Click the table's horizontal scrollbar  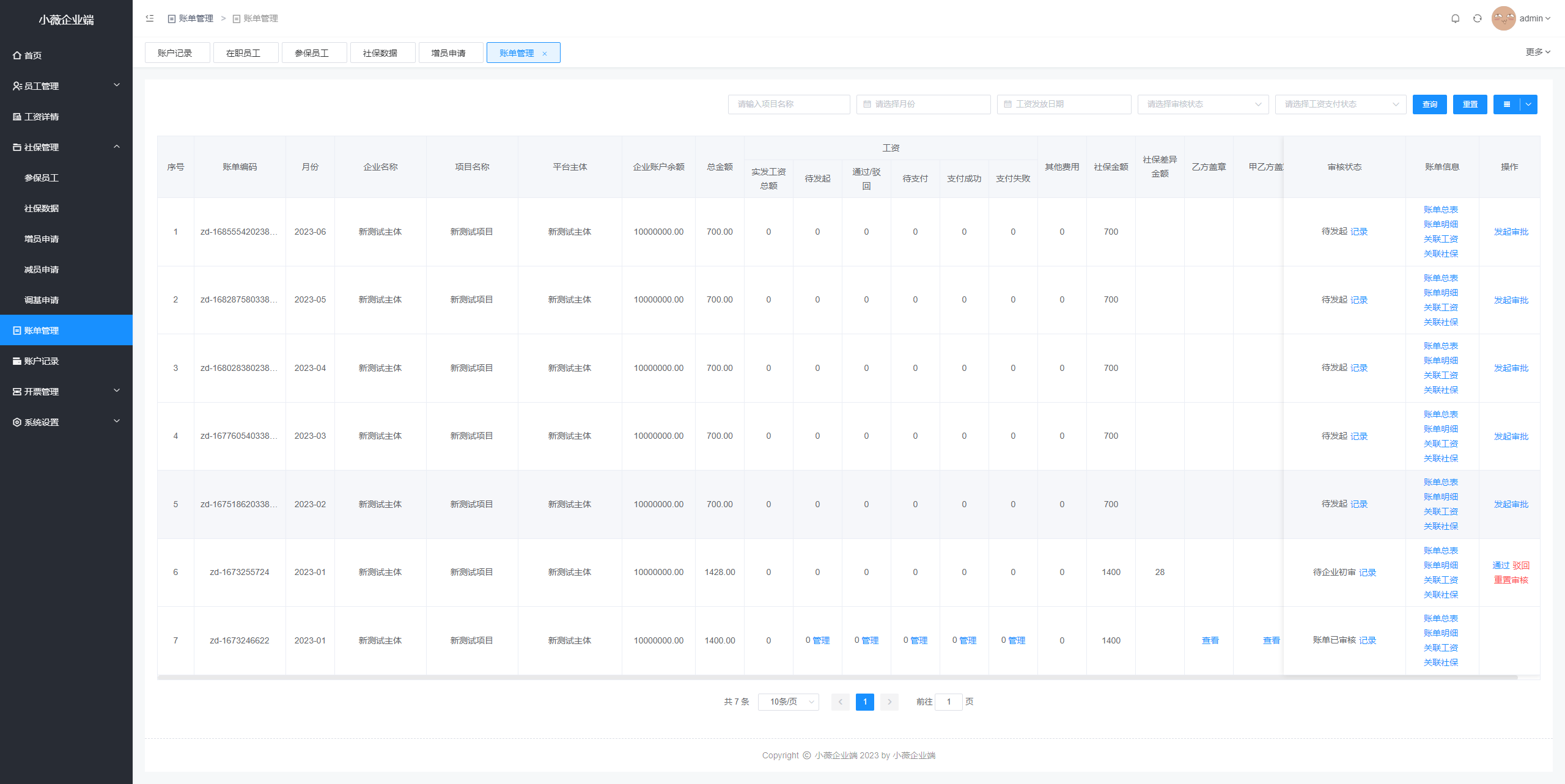coord(838,677)
